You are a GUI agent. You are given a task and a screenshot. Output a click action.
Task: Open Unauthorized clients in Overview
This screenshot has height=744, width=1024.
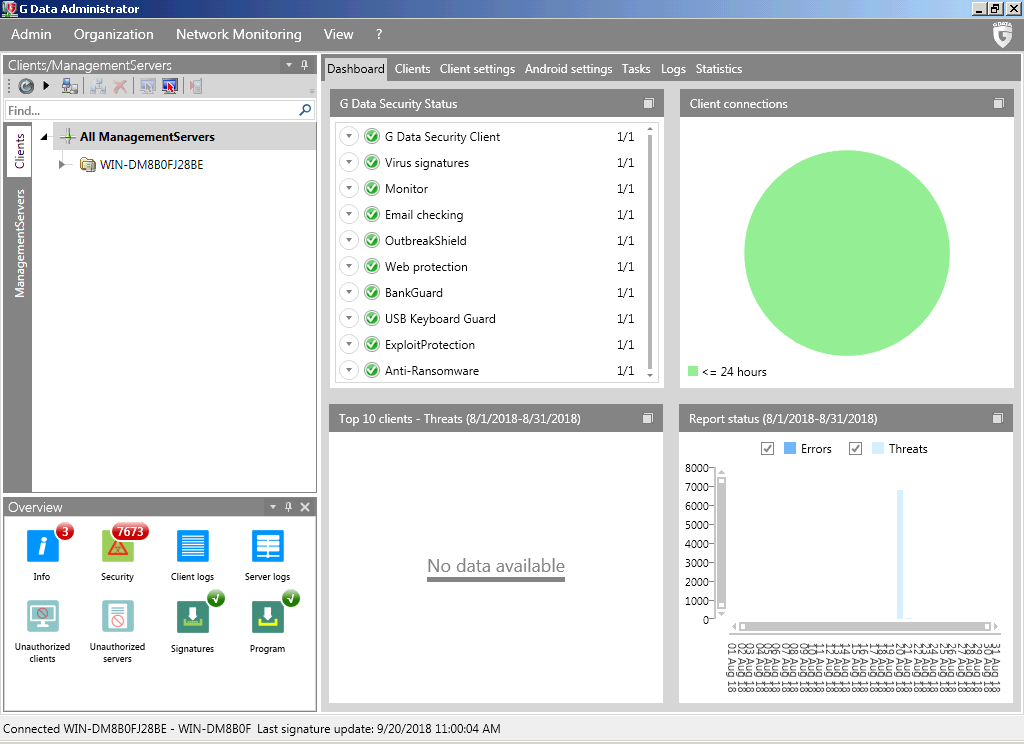click(42, 618)
